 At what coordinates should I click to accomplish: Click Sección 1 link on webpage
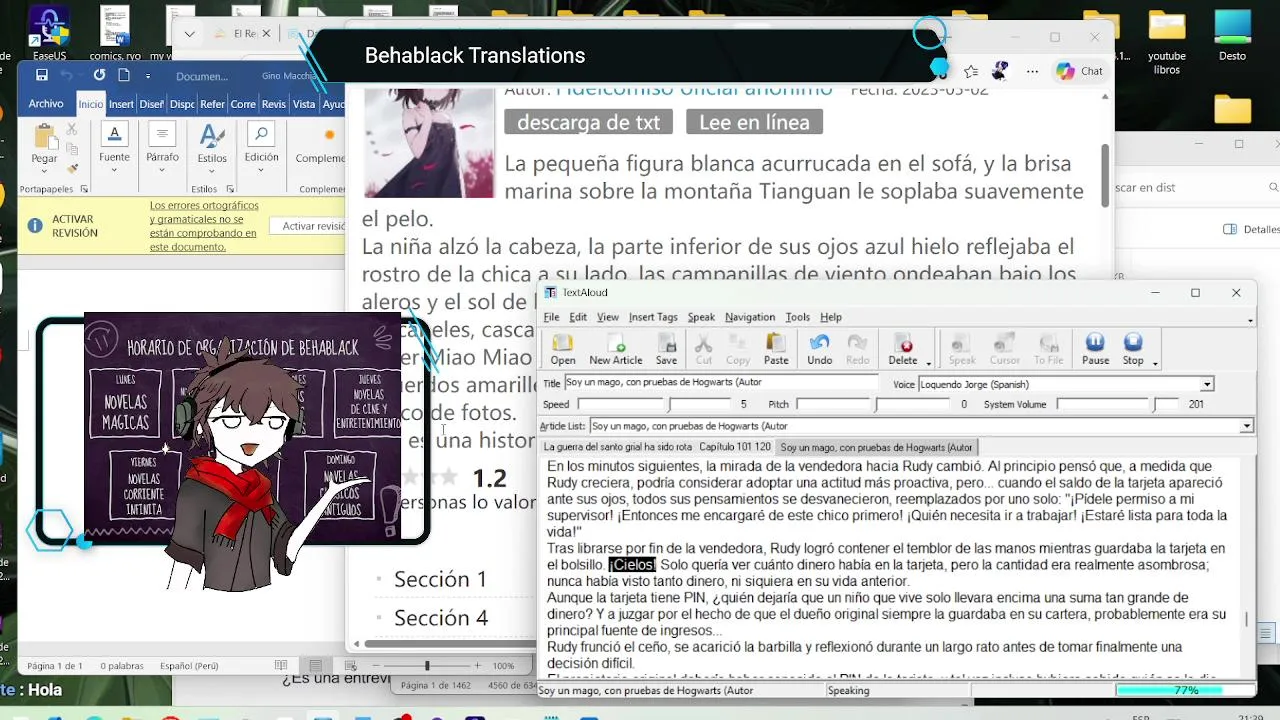pyautogui.click(x=440, y=579)
